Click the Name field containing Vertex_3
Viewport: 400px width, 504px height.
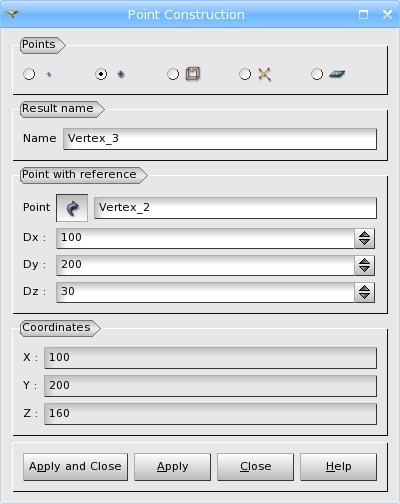(220, 139)
